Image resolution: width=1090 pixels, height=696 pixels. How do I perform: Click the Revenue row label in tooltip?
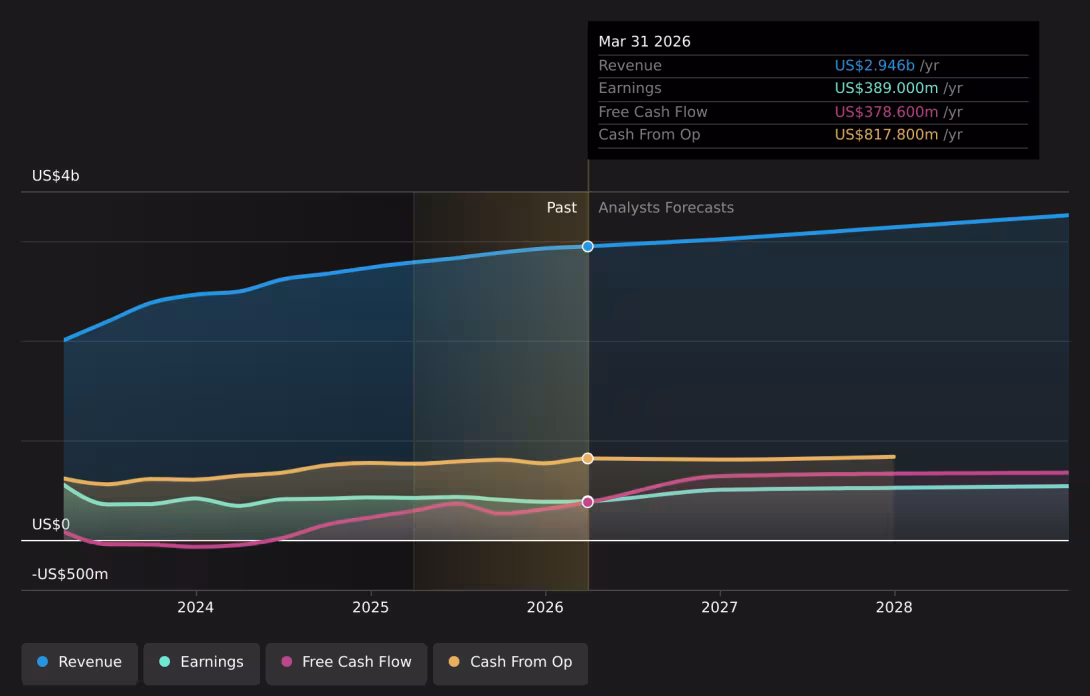pos(630,65)
